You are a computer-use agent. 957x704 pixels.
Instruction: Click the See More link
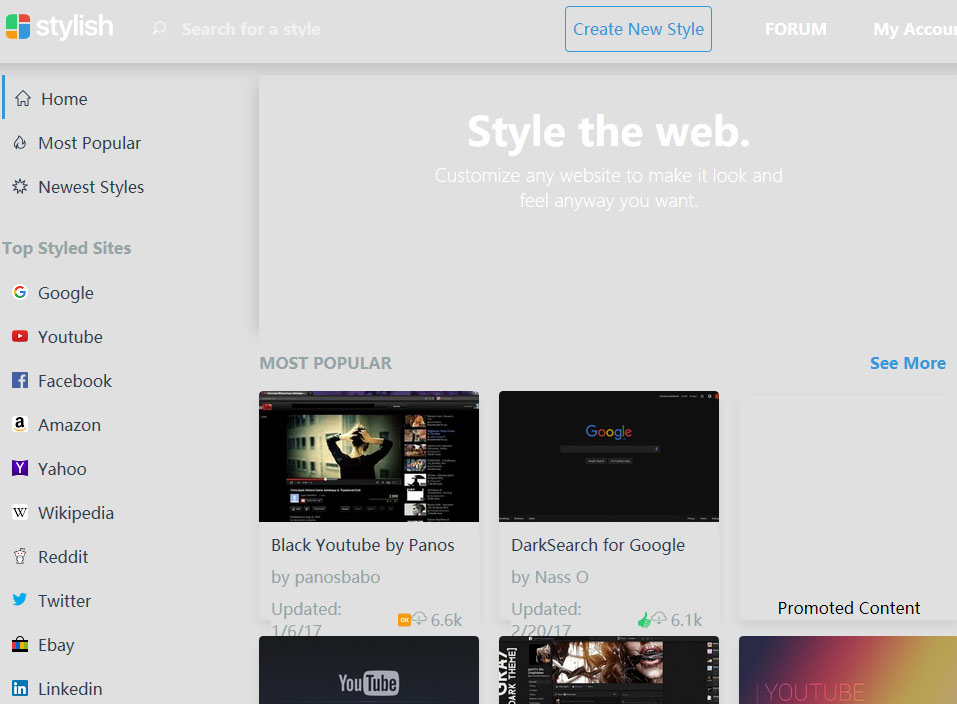click(908, 363)
